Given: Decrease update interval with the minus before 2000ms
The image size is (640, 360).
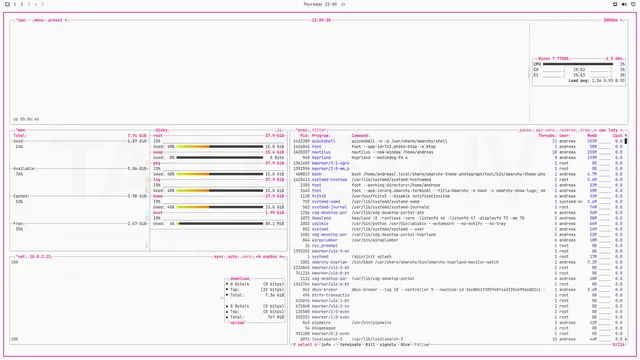Looking at the screenshot, I should click(x=600, y=20).
